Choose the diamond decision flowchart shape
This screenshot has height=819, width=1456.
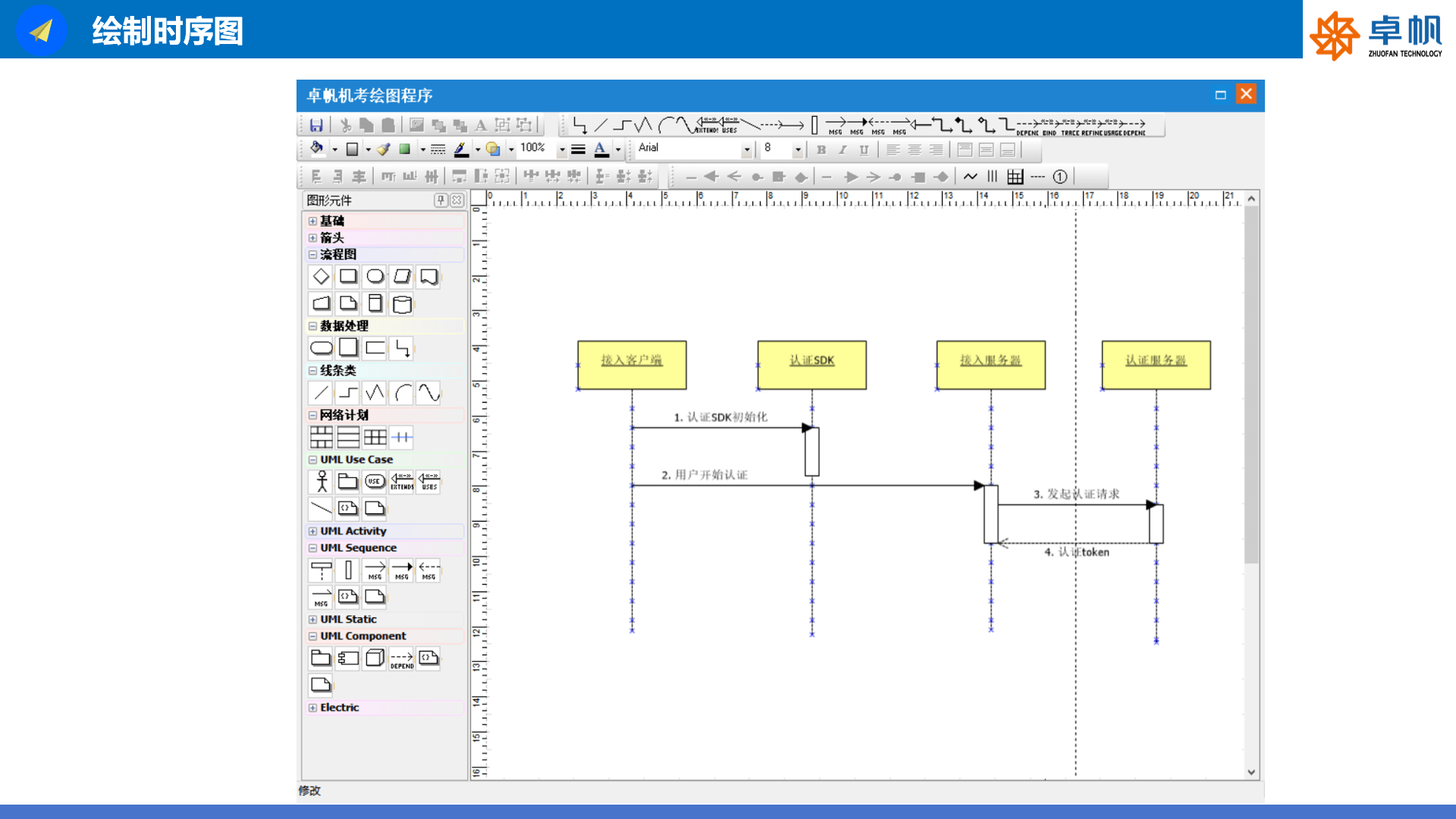(322, 277)
